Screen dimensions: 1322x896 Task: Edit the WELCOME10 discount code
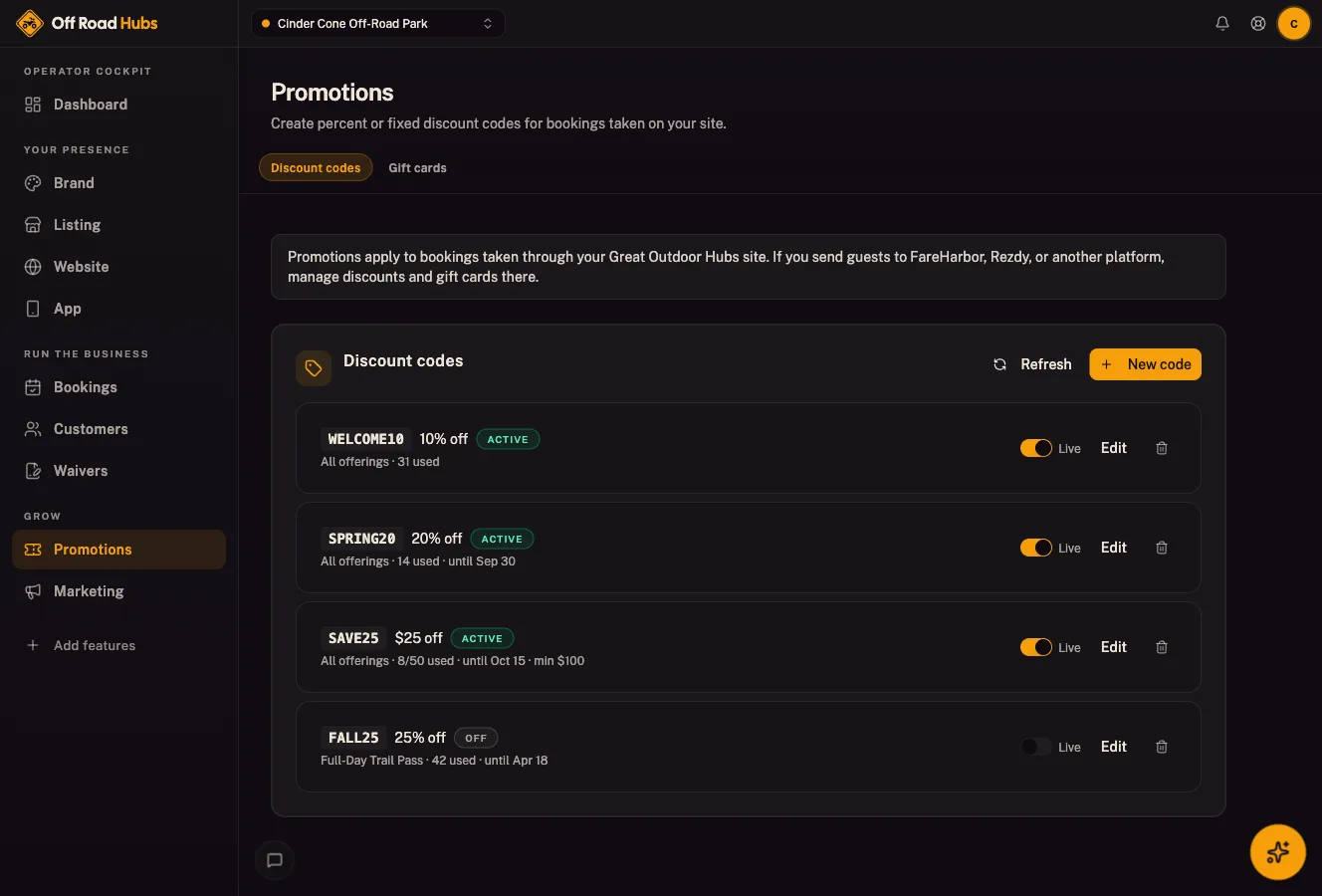click(1114, 448)
